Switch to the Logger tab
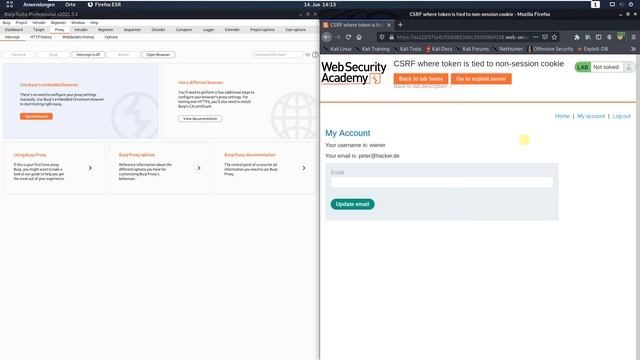This screenshot has width=640, height=360. click(x=209, y=30)
